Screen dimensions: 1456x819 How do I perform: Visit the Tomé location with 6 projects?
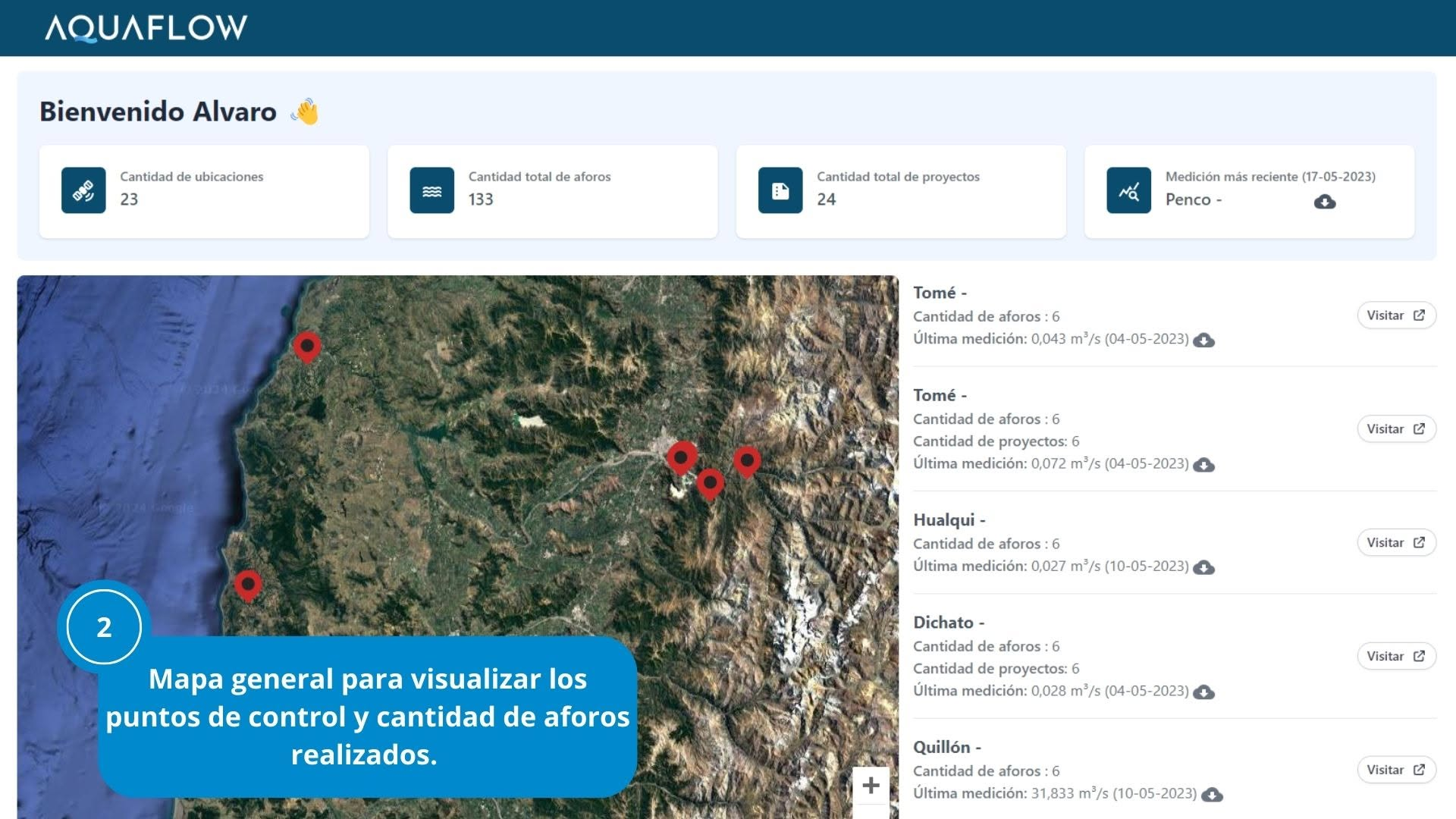(1396, 429)
